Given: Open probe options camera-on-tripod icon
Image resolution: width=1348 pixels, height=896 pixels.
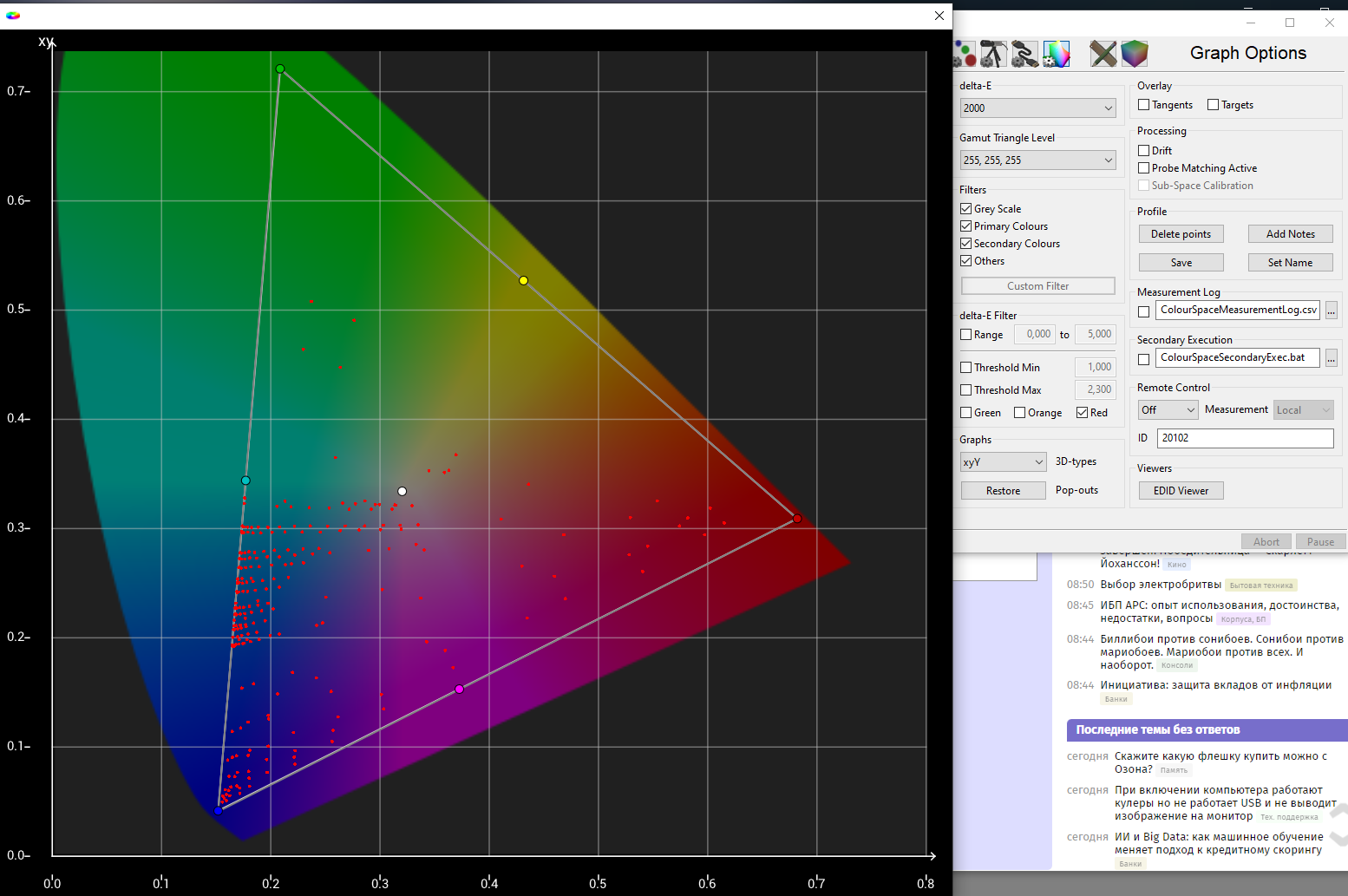Looking at the screenshot, I should (x=994, y=54).
